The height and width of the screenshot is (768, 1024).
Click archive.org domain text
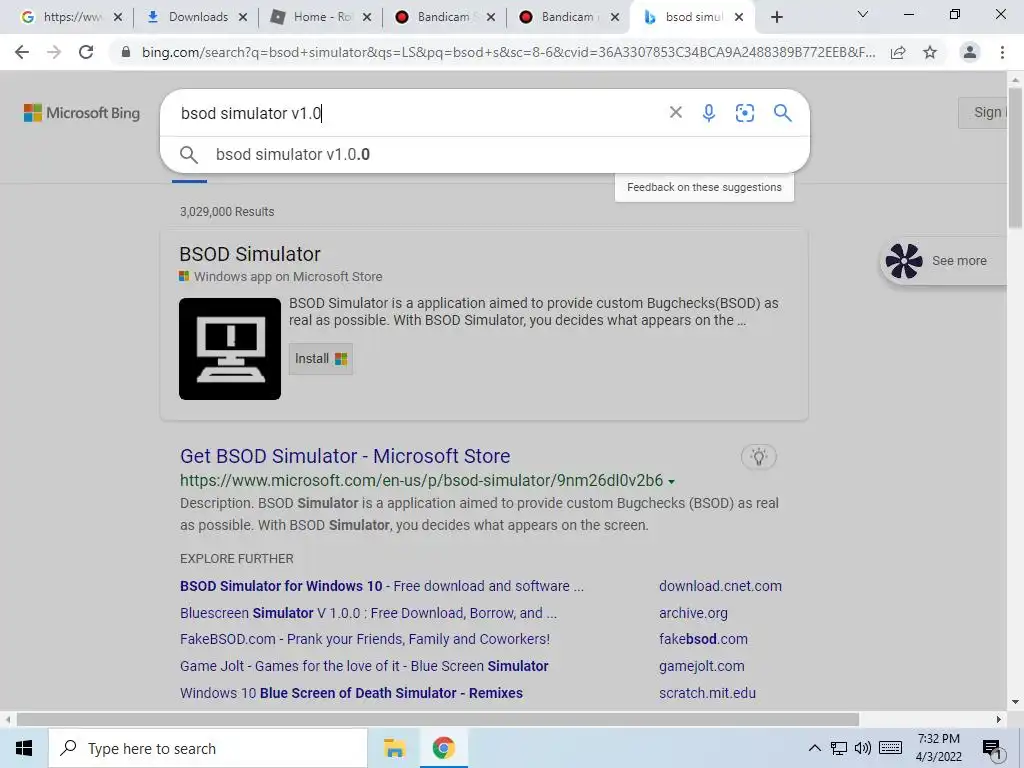pyautogui.click(x=693, y=613)
